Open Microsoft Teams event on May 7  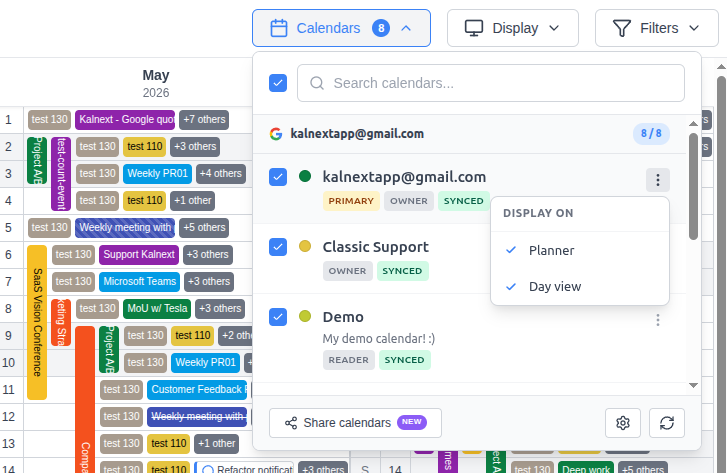pos(139,281)
